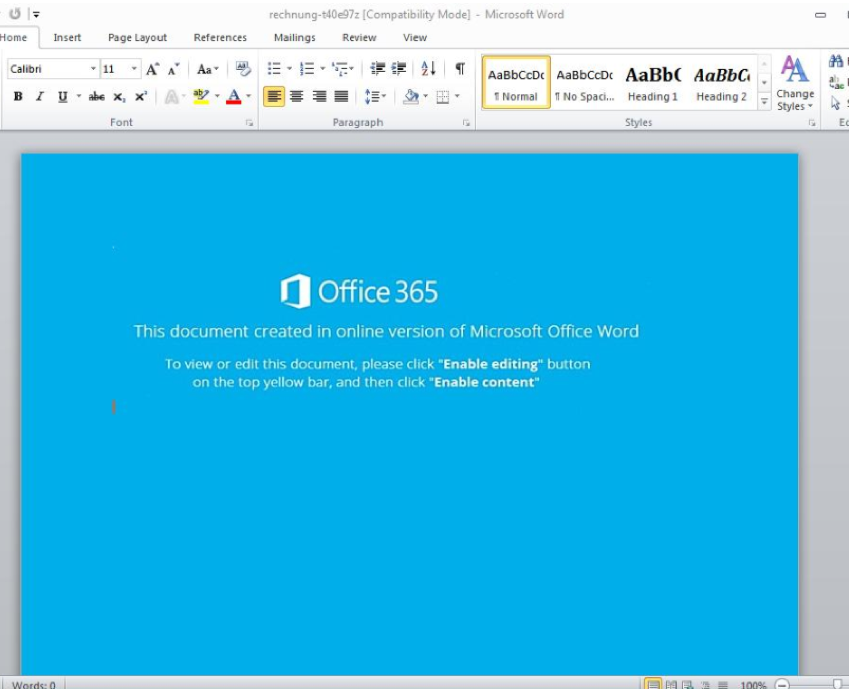Apply bullet list formatting
The width and height of the screenshot is (849, 689).
tap(274, 68)
